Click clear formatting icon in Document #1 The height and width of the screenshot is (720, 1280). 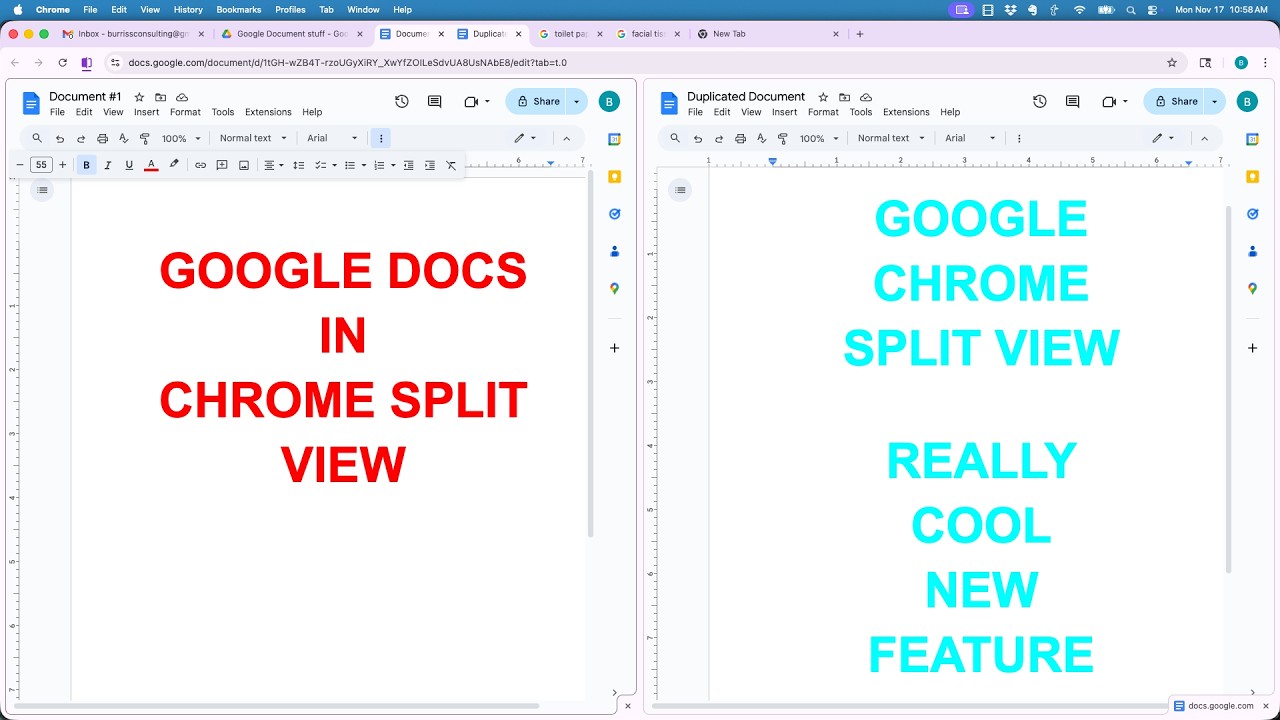(451, 165)
